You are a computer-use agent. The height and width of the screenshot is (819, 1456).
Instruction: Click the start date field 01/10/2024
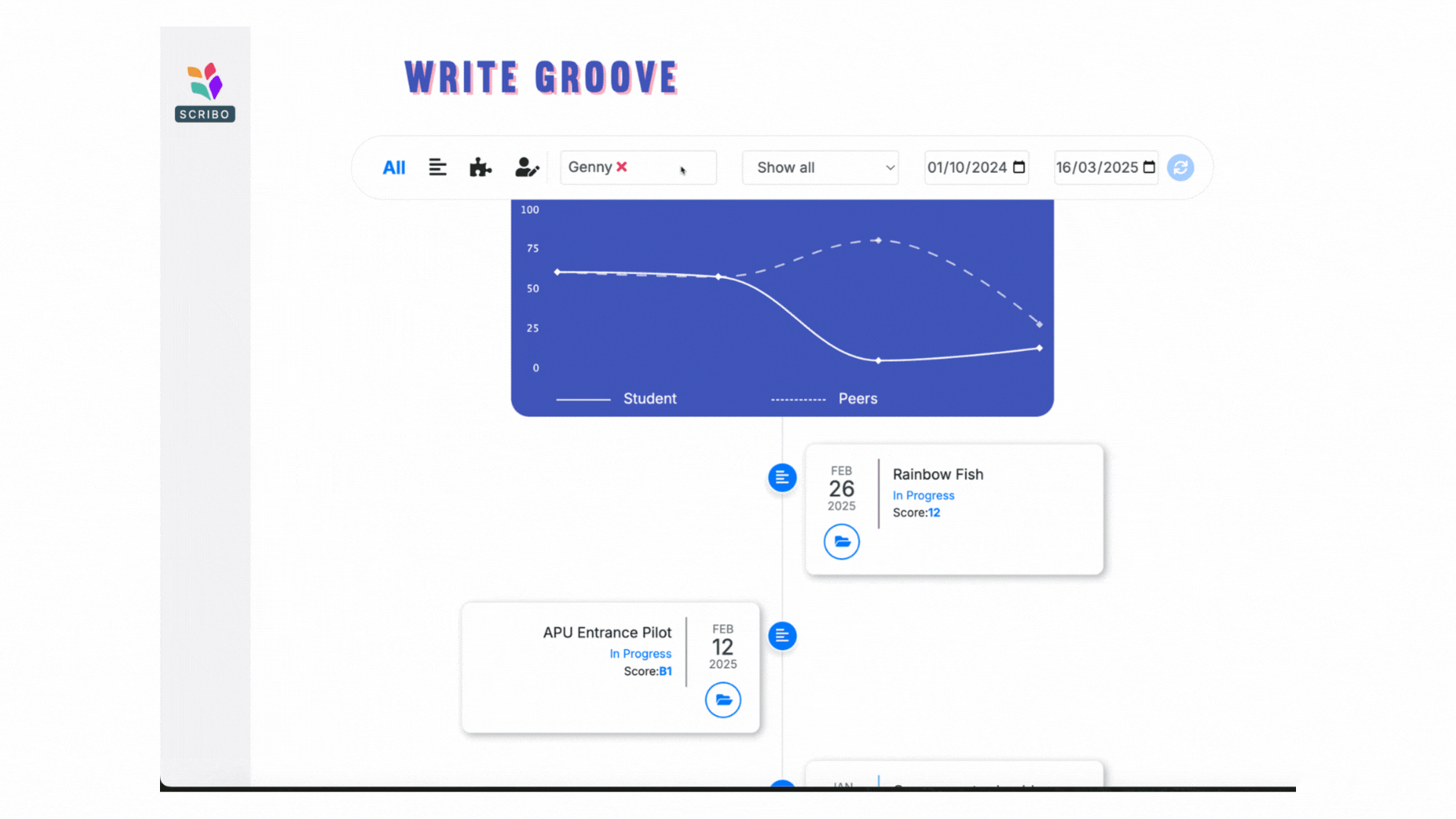pos(976,168)
